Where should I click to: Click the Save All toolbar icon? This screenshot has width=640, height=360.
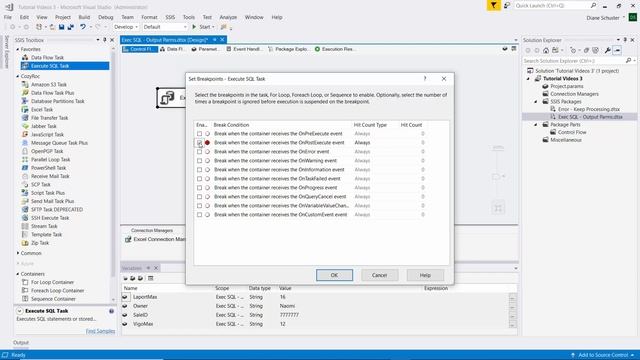pos(70,27)
